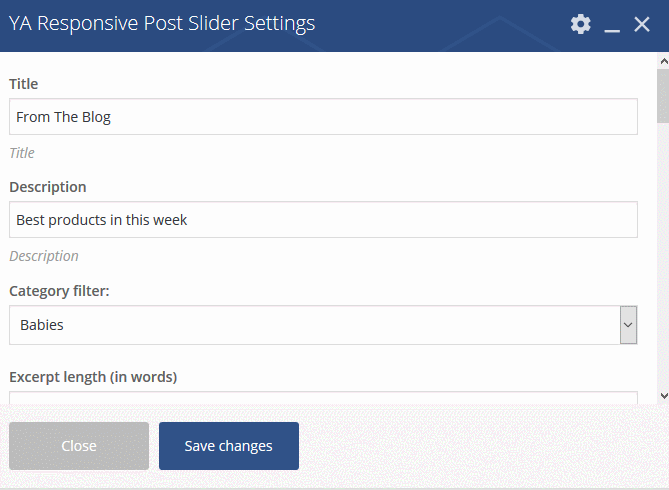
Task: Close the settings dialog with X icon
Action: (642, 24)
